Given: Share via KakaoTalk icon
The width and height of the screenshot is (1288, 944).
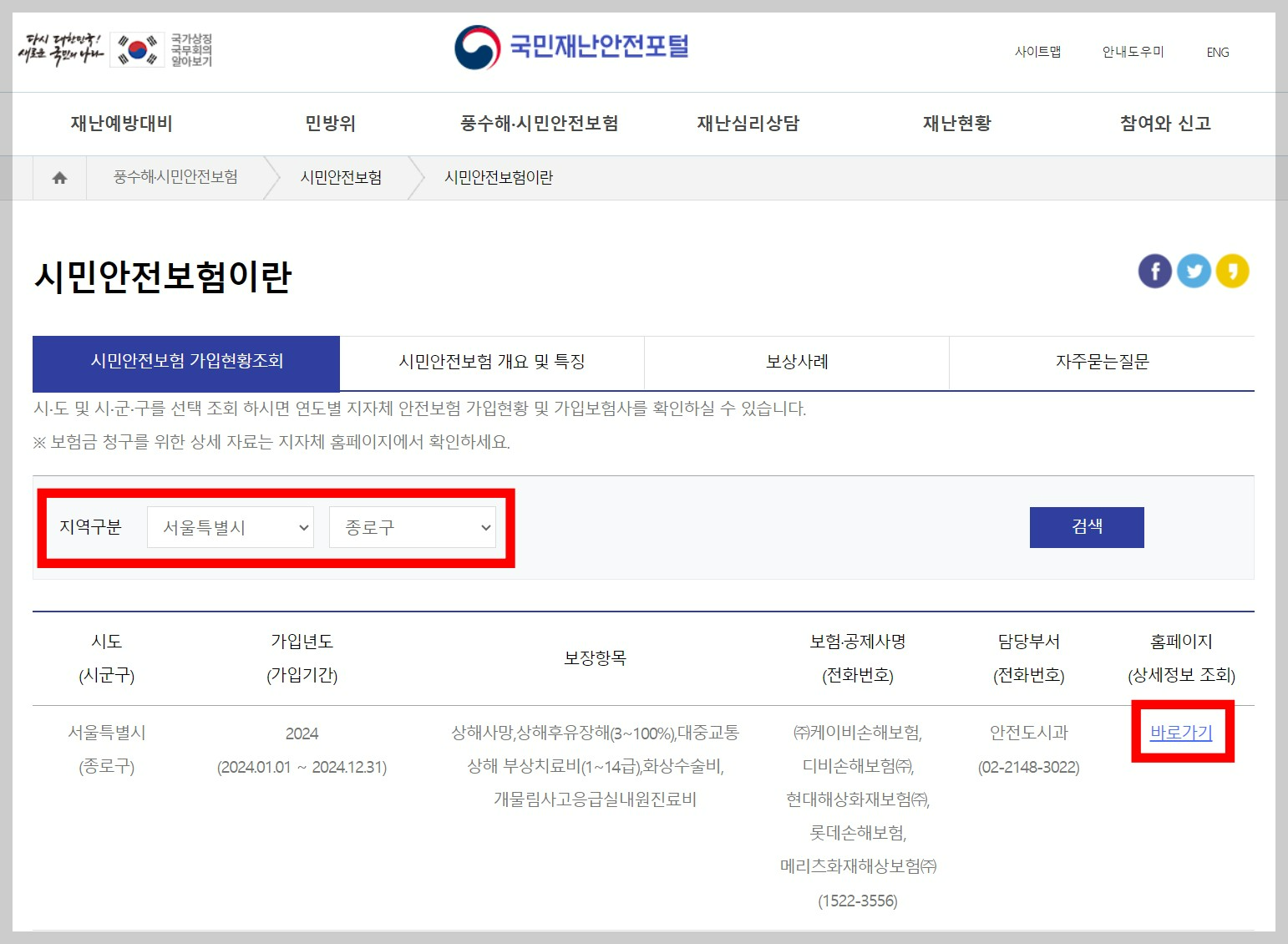Looking at the screenshot, I should (1234, 270).
